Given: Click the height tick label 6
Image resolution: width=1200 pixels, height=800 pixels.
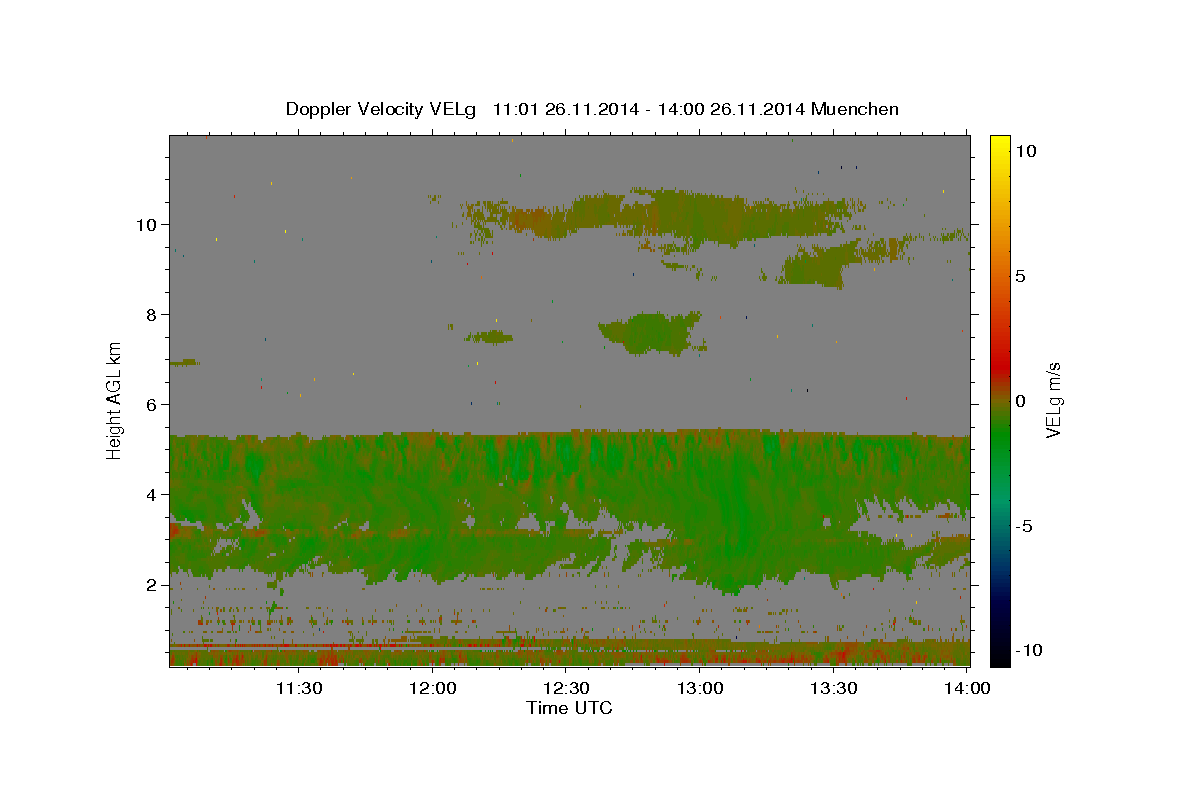Looking at the screenshot, I should tap(152, 404).
